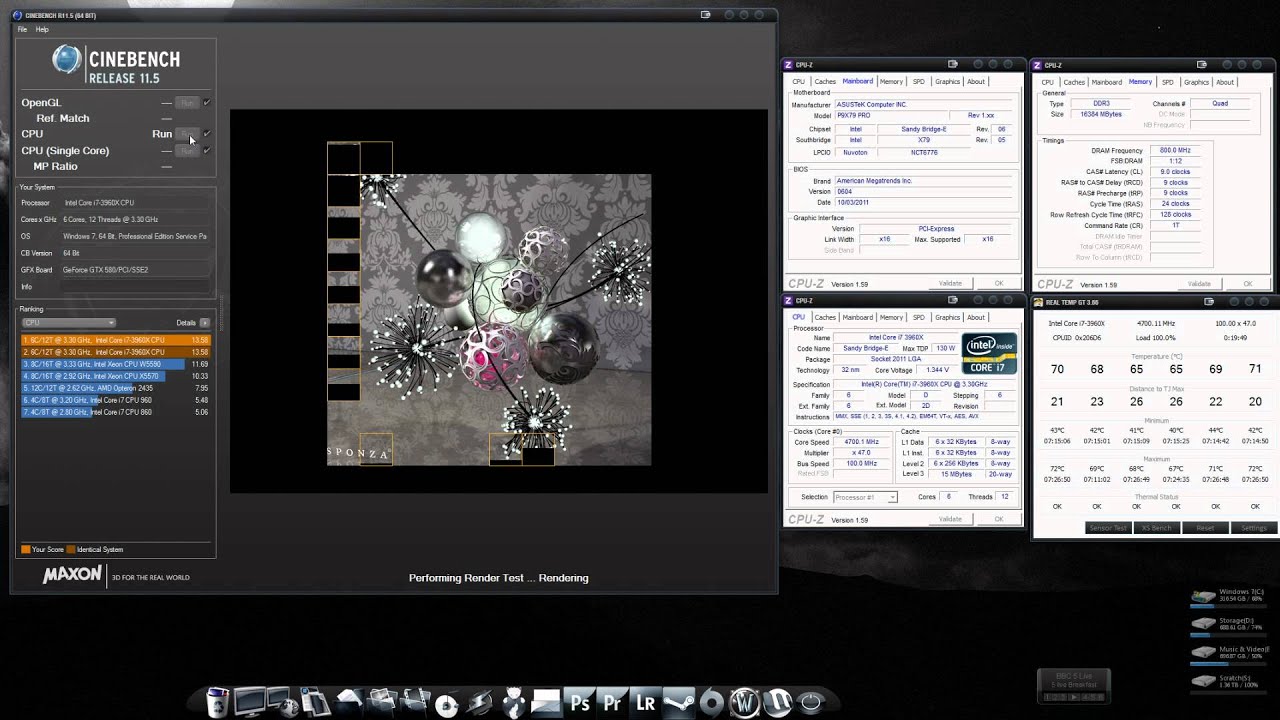Launch the mail envelope icon in the dock
Viewport: 1280px width, 720px height.
(546, 702)
